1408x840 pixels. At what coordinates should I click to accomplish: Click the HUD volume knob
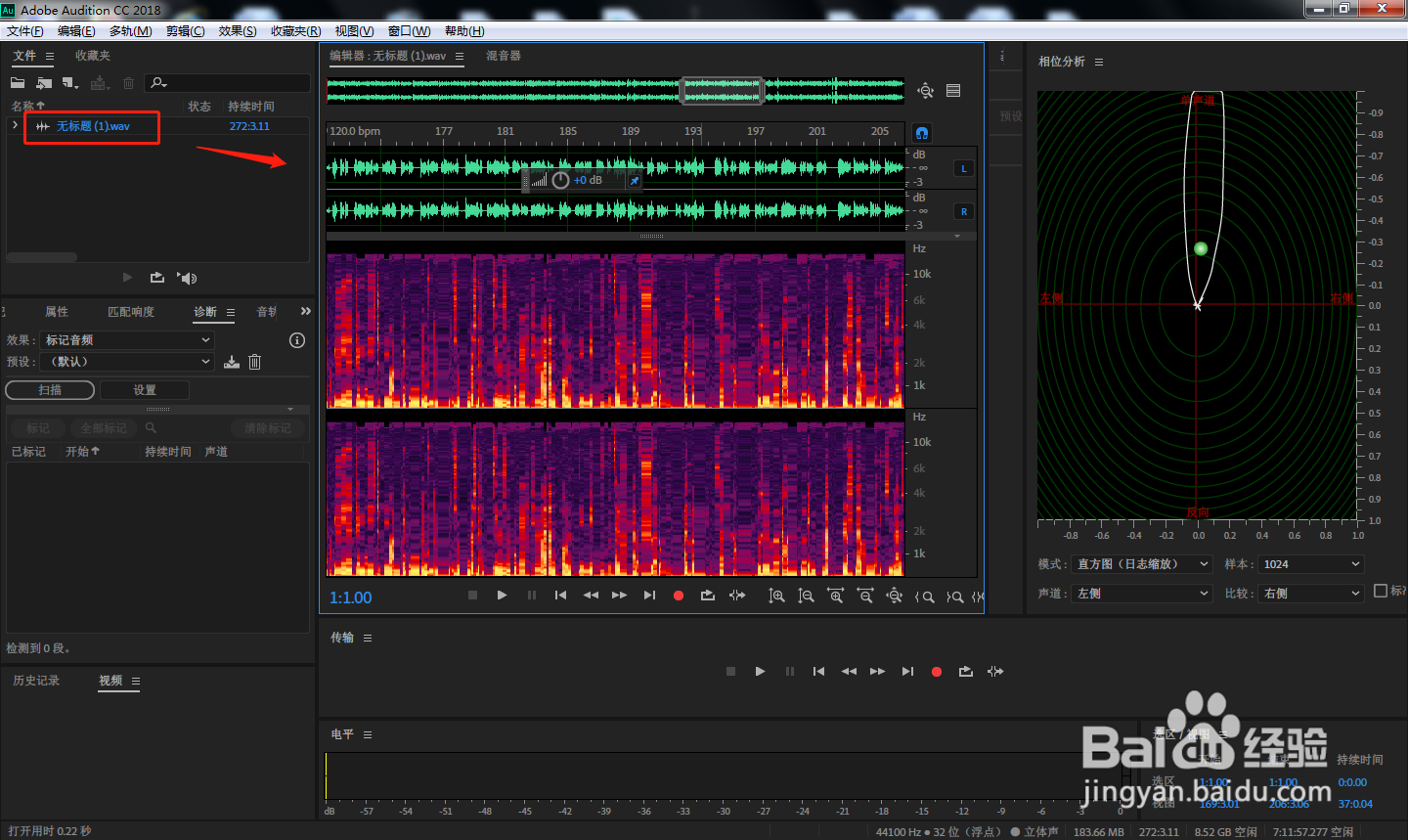pyautogui.click(x=560, y=181)
